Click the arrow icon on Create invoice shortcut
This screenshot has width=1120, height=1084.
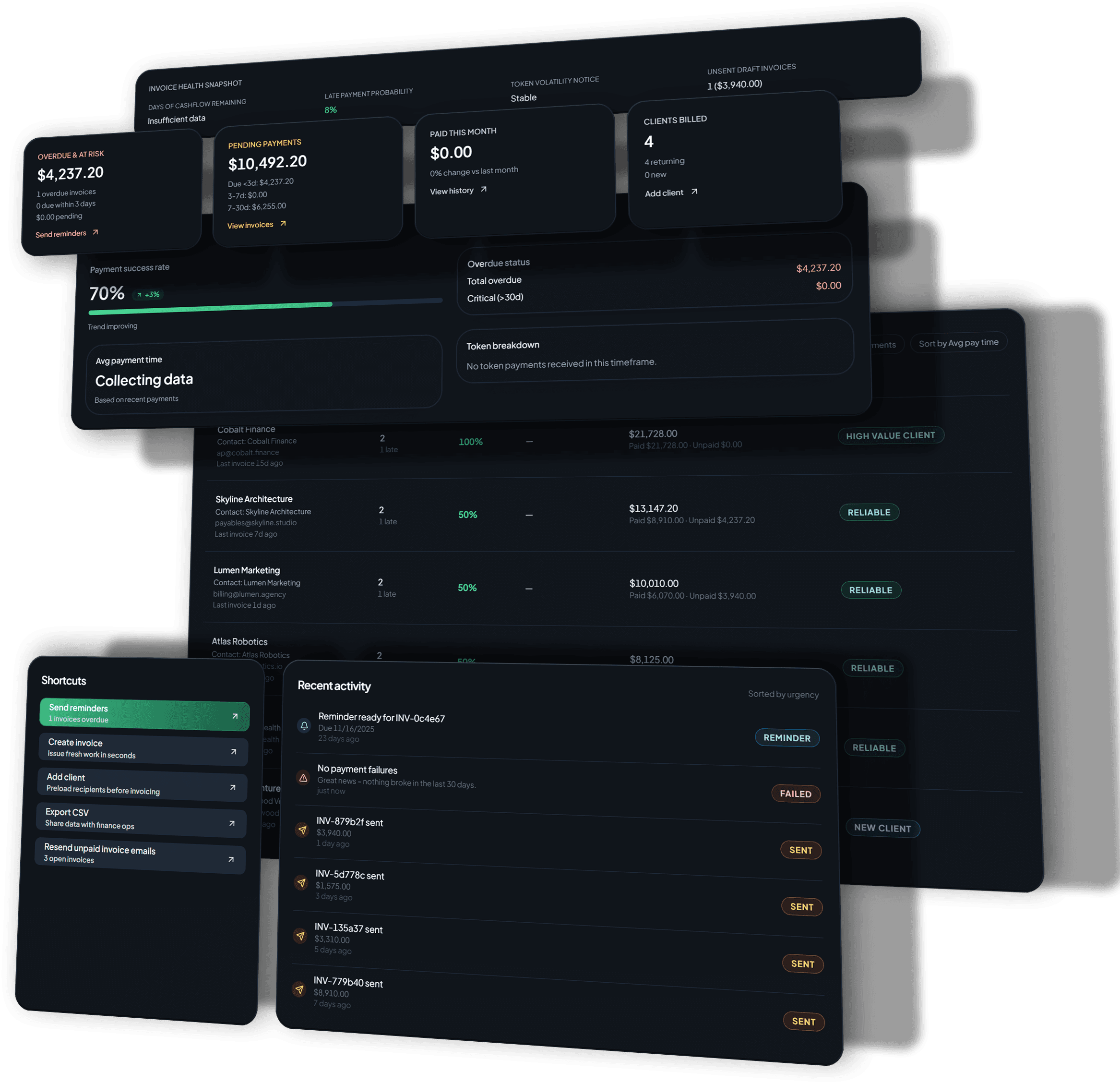click(x=233, y=752)
